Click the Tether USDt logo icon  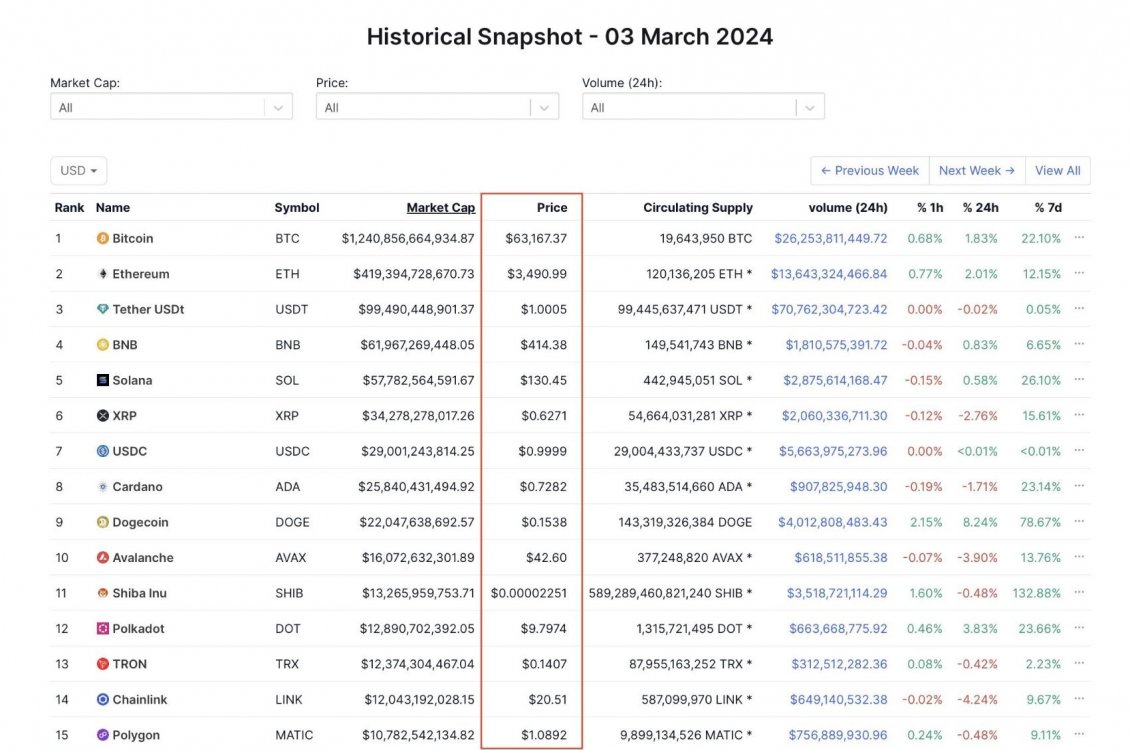coord(102,310)
